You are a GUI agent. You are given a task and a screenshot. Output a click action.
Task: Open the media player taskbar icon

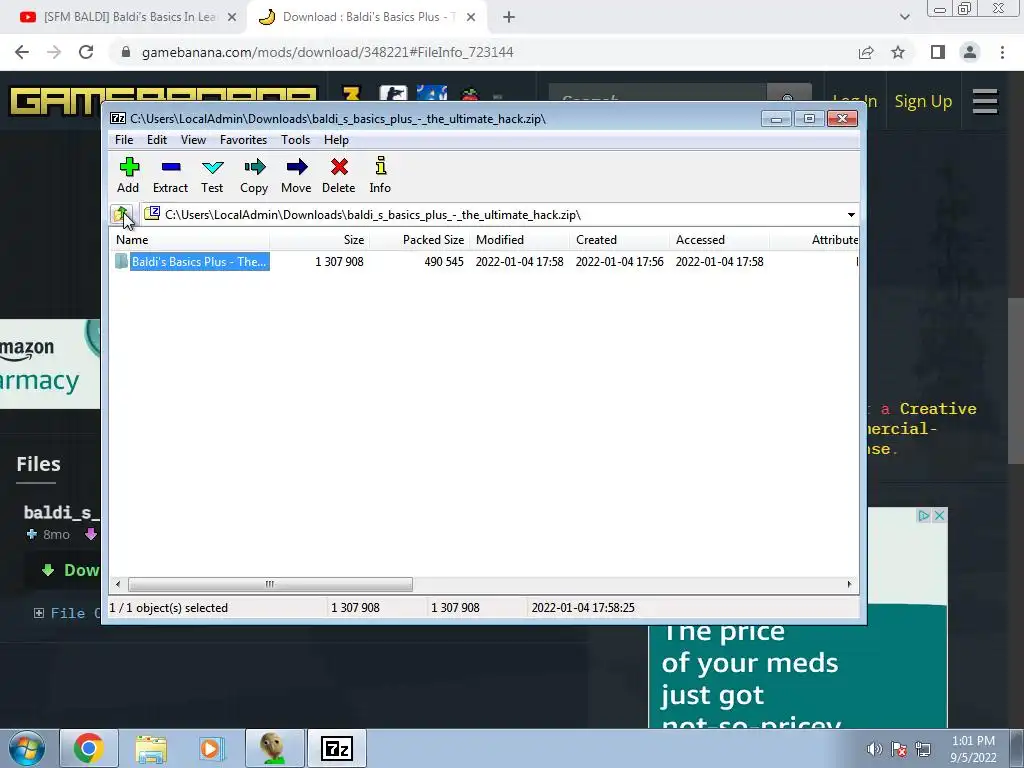pyautogui.click(x=212, y=748)
